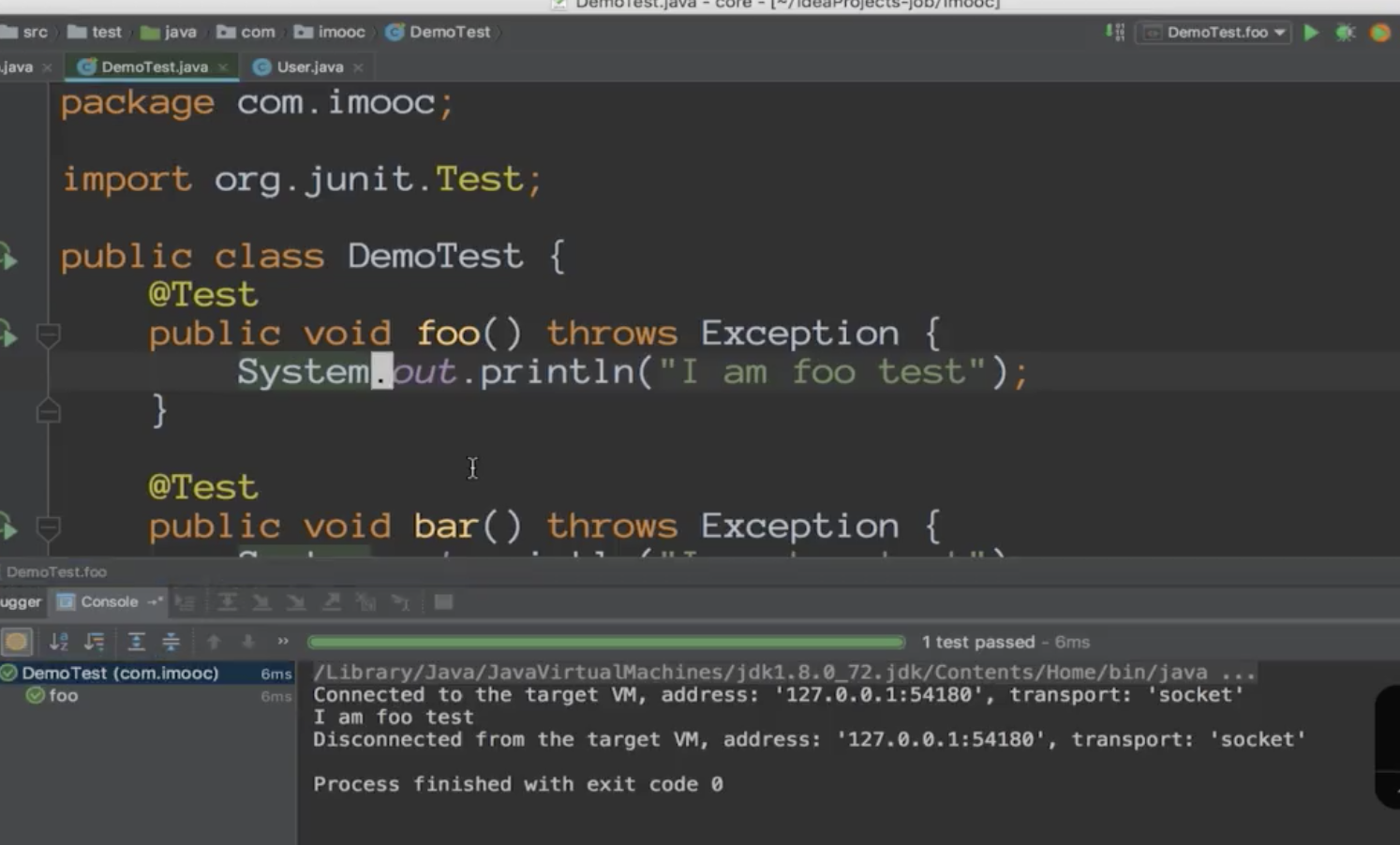Image resolution: width=1400 pixels, height=845 pixels.
Task: Run with coverage using the orange-ringed play icon
Action: (x=1380, y=33)
